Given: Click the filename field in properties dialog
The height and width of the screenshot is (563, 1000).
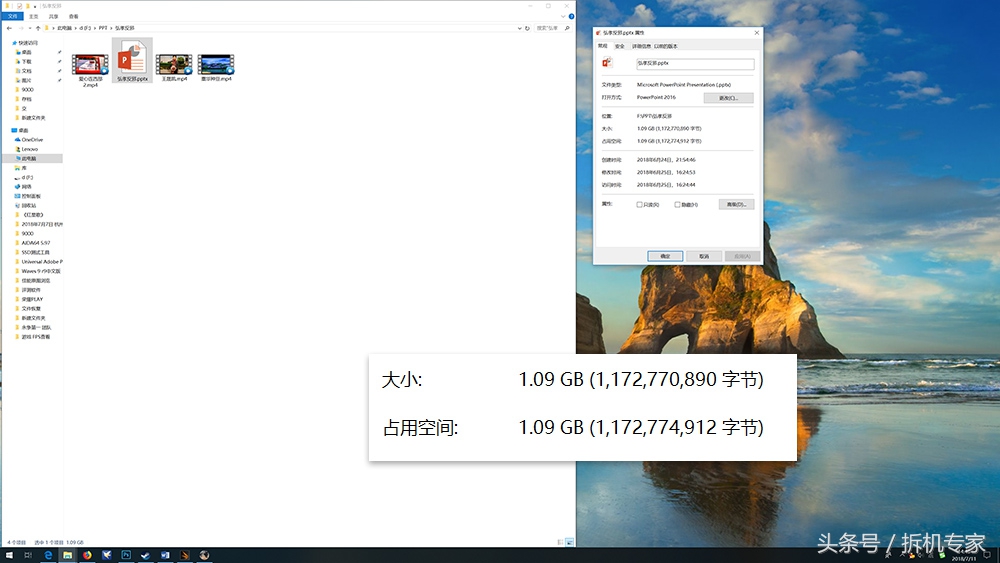Looking at the screenshot, I should coord(694,63).
